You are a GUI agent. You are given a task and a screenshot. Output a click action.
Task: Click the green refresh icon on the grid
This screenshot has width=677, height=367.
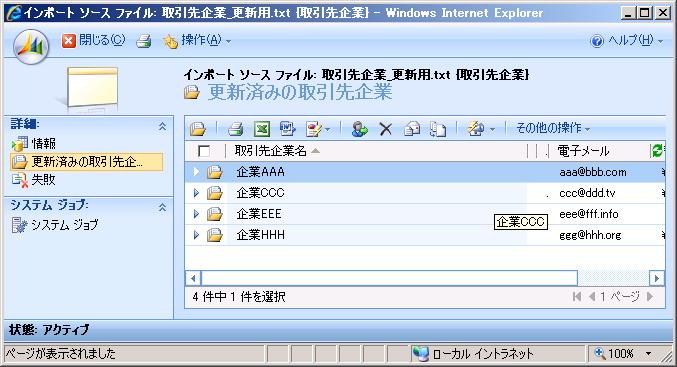(x=657, y=151)
